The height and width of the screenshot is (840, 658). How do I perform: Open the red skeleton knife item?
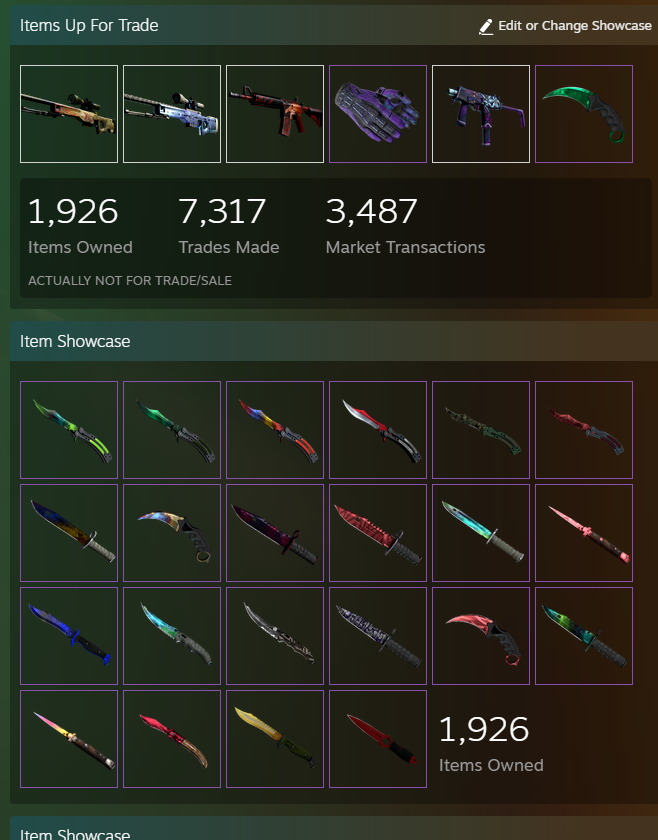pyautogui.click(x=378, y=739)
